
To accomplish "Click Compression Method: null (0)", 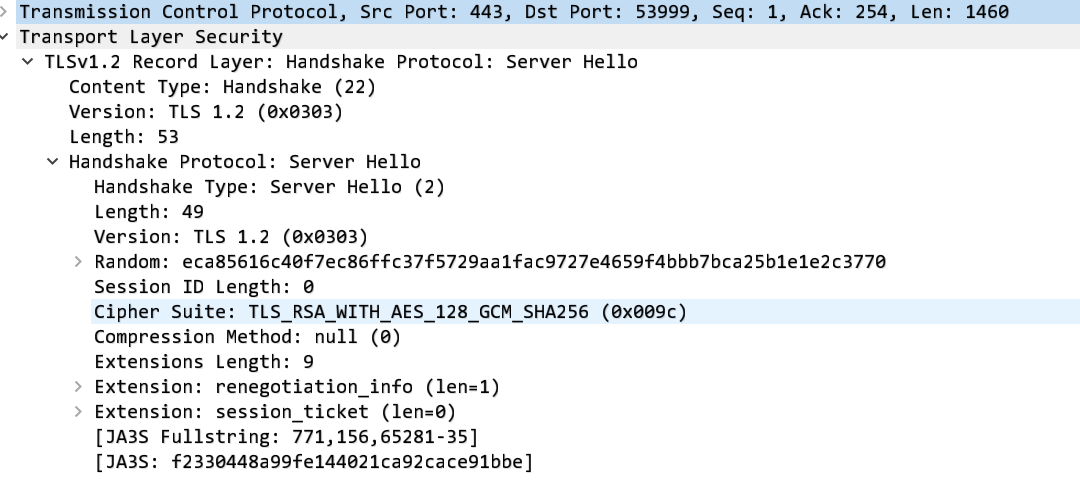I will tap(247, 337).
